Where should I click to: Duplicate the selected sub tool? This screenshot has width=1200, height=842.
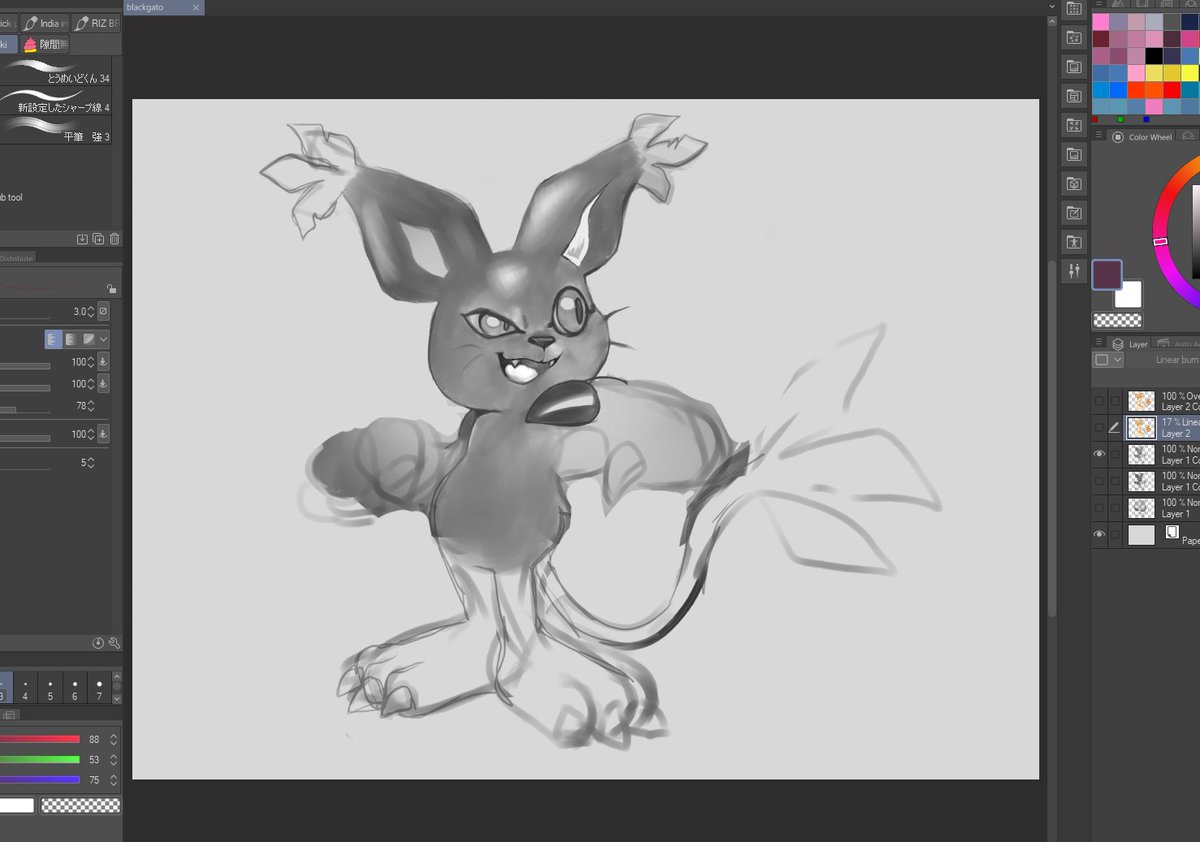(98, 239)
